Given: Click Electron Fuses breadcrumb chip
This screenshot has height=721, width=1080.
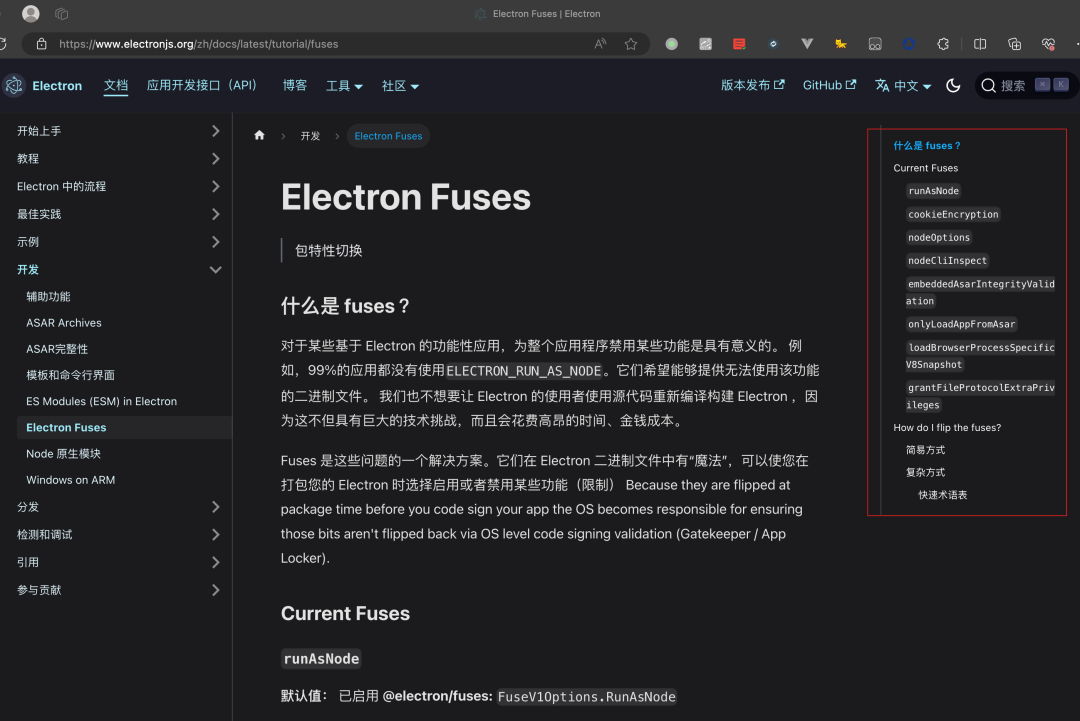Looking at the screenshot, I should 388,136.
